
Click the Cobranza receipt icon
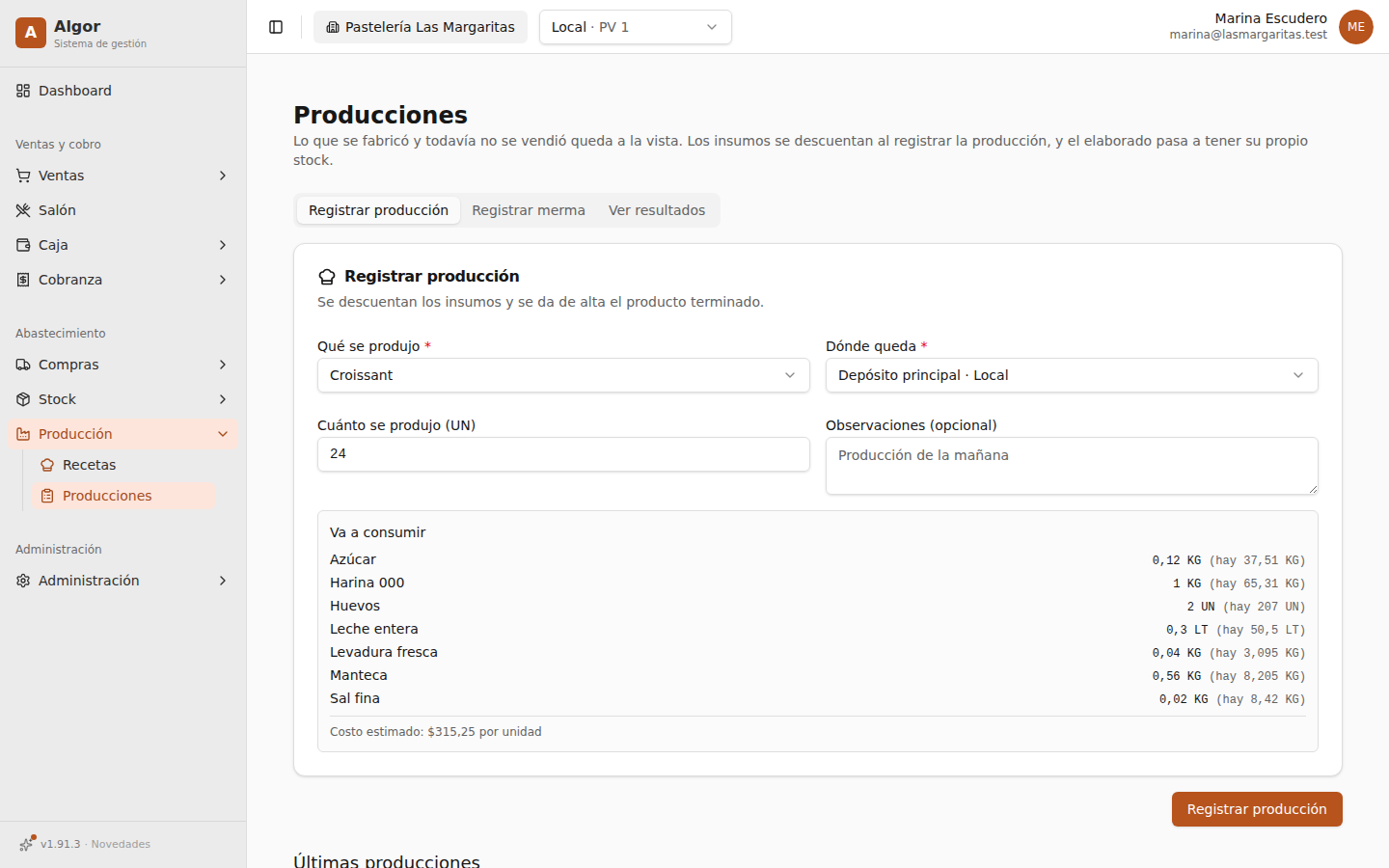click(x=23, y=280)
